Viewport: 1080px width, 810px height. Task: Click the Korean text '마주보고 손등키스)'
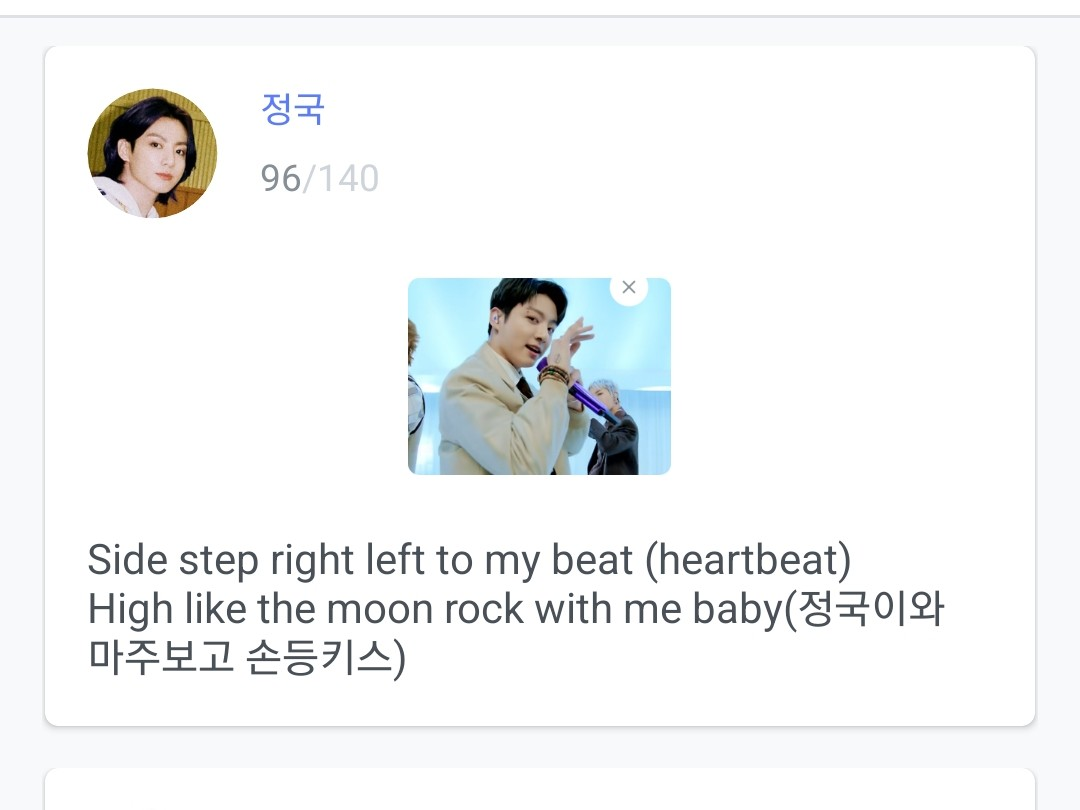click(x=246, y=659)
